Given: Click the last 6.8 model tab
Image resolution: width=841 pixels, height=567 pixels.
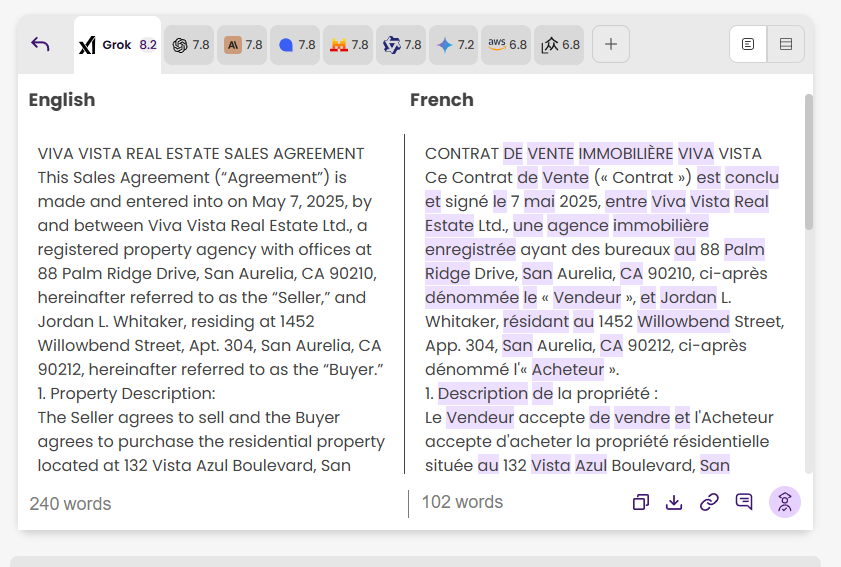Looking at the screenshot, I should [560, 45].
